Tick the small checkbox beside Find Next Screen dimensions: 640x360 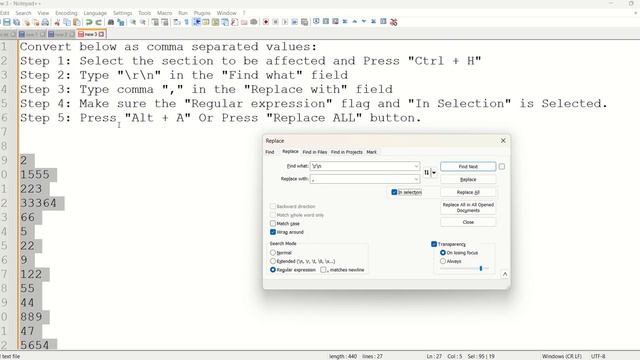(502, 167)
